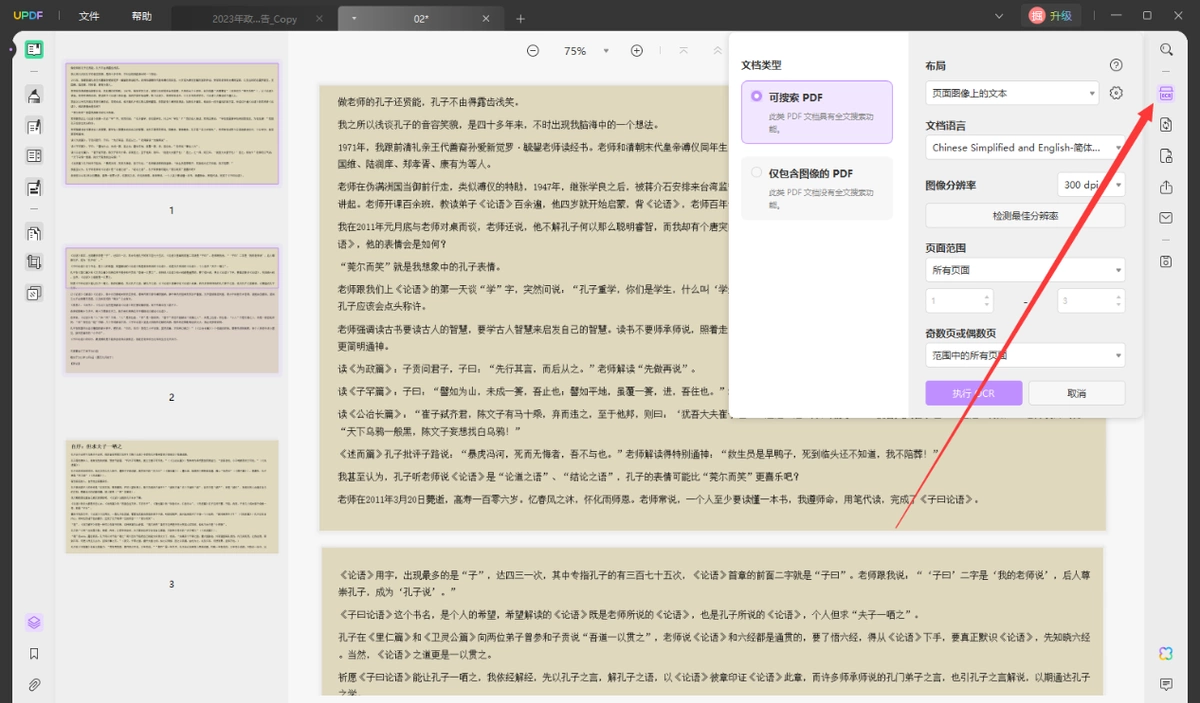Expand the 页面范围 所有页面 dropdown
The image size is (1200, 703).
pyautogui.click(x=1025, y=270)
